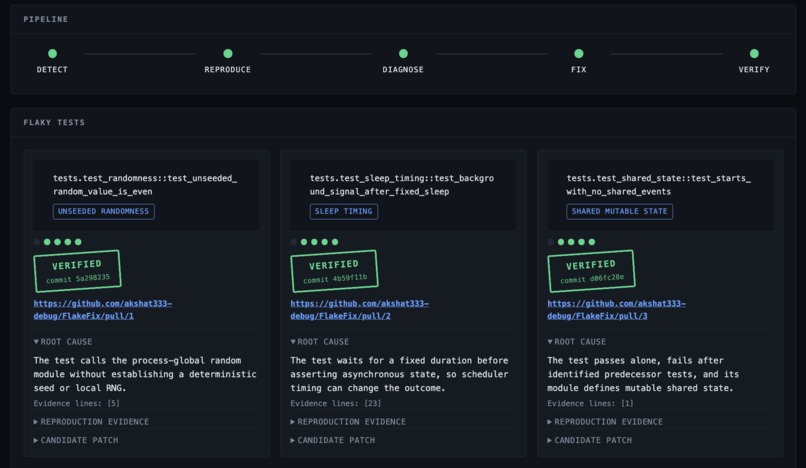Click the PIPELINE section header
The width and height of the screenshot is (806, 468).
point(46,19)
